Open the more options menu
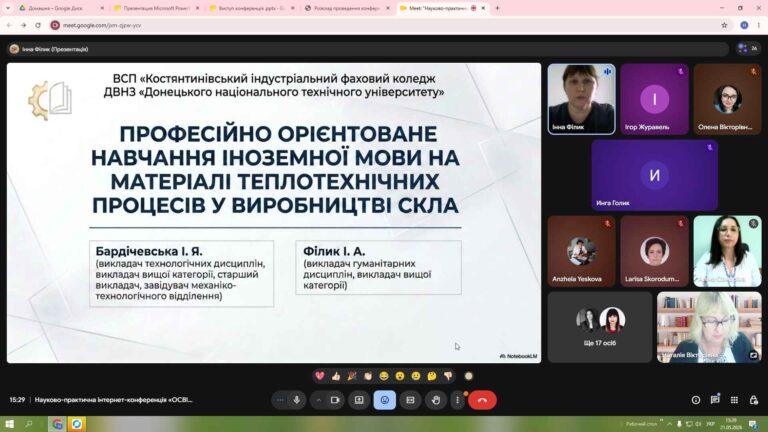Image resolution: width=768 pixels, height=432 pixels. 457,400
